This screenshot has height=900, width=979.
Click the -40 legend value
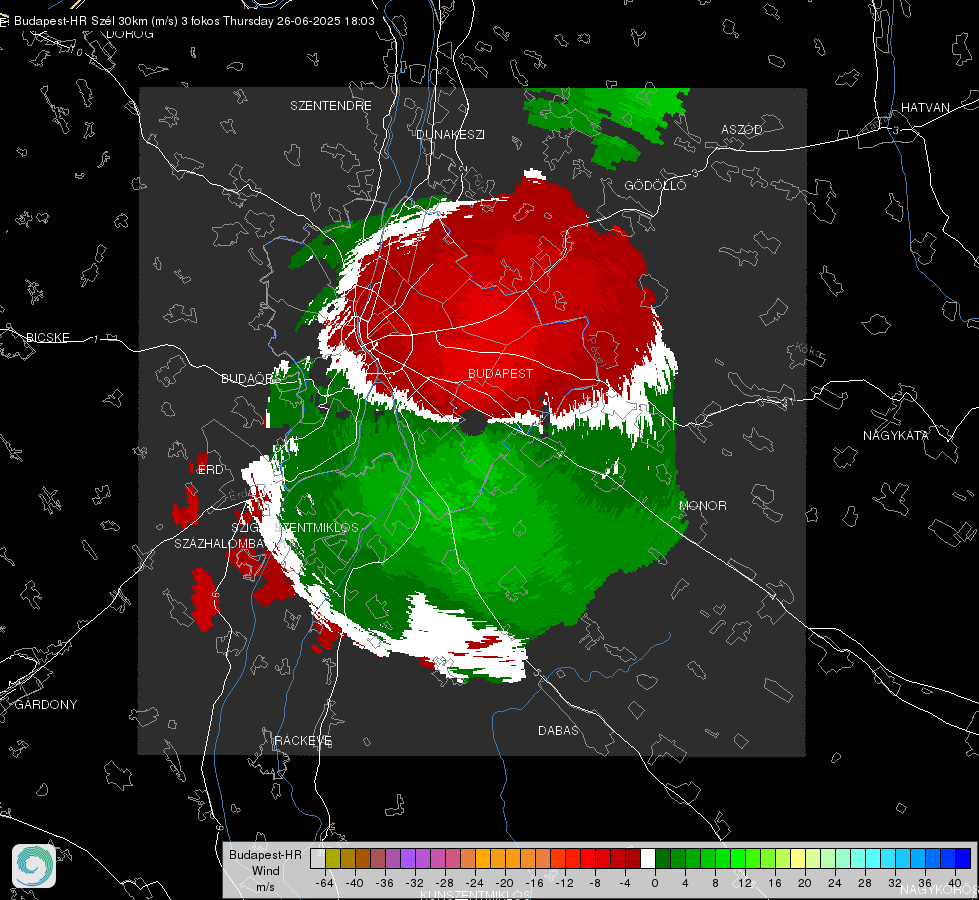tap(355, 883)
